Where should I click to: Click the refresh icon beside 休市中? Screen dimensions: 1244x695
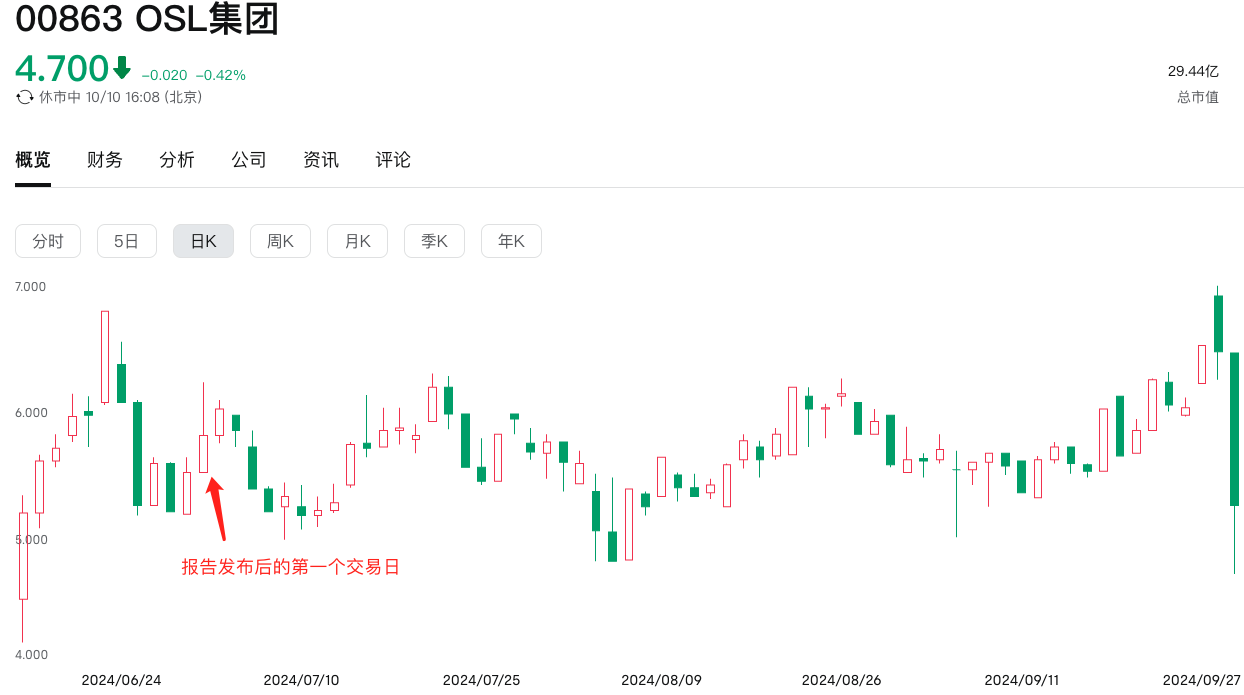25,98
